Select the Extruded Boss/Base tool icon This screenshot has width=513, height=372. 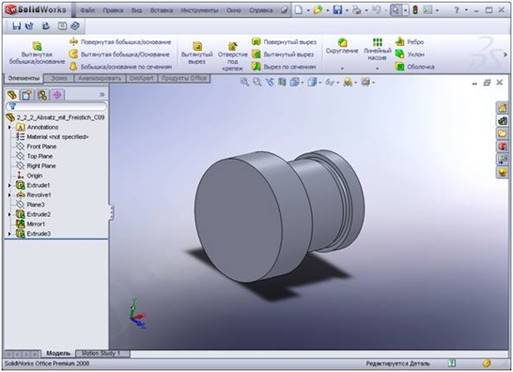coord(37,46)
